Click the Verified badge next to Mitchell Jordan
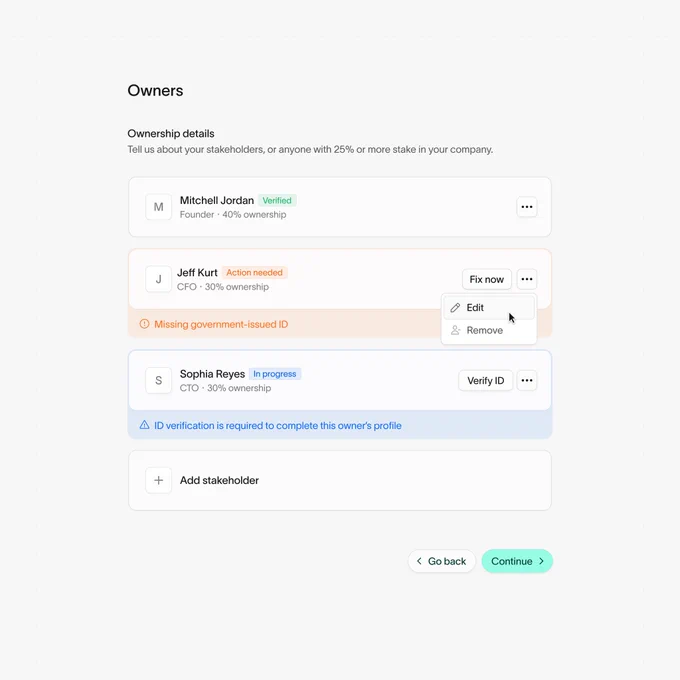Viewport: 680px width, 680px height. pyautogui.click(x=277, y=200)
